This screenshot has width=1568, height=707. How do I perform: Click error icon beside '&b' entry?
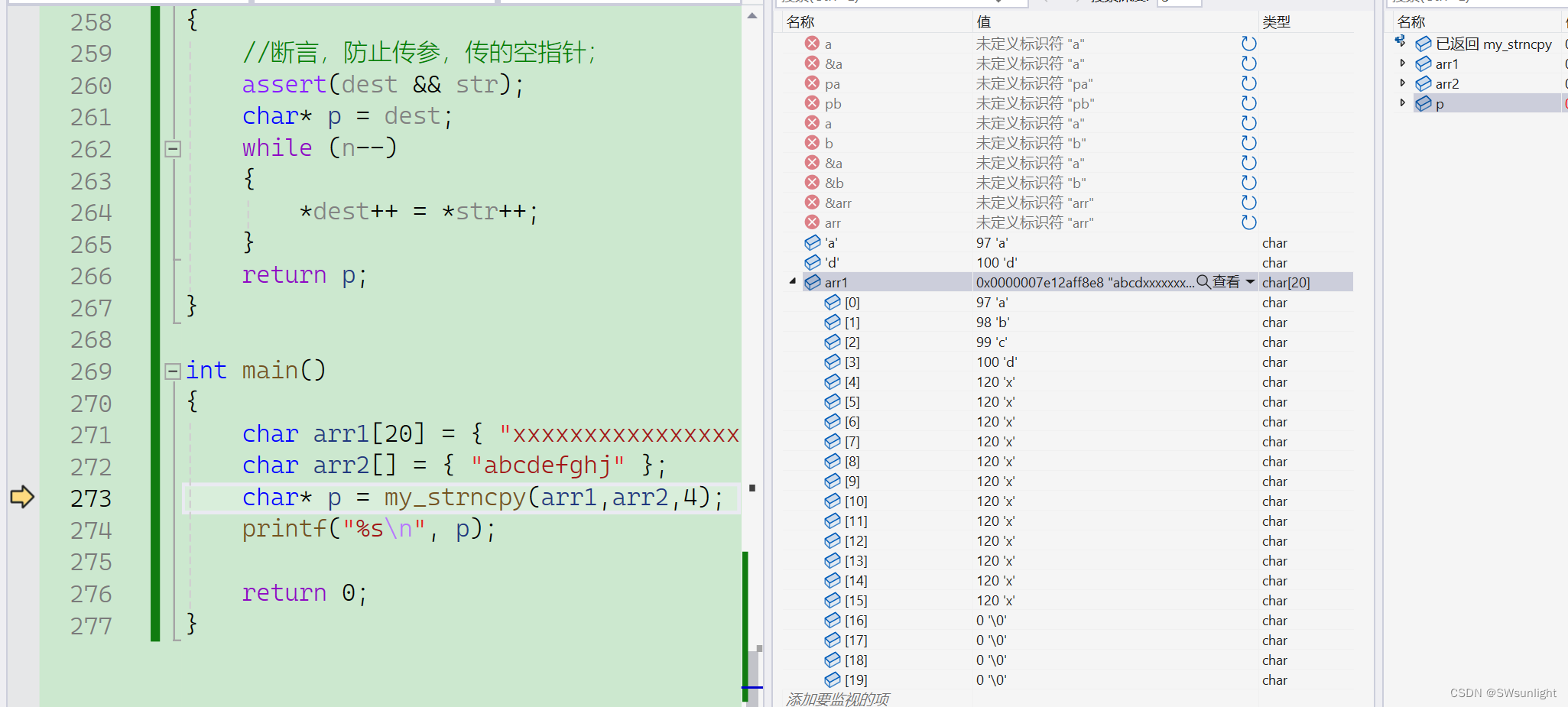[812, 183]
